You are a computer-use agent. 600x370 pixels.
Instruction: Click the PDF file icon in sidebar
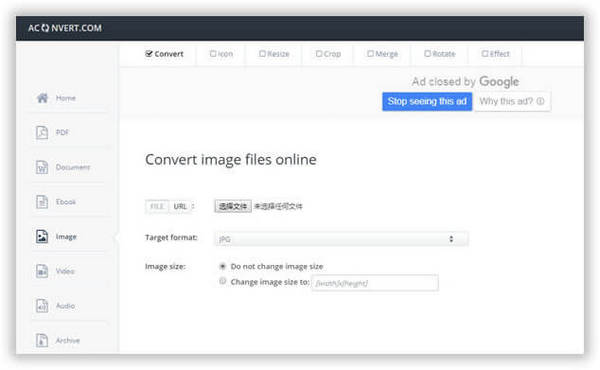42,132
